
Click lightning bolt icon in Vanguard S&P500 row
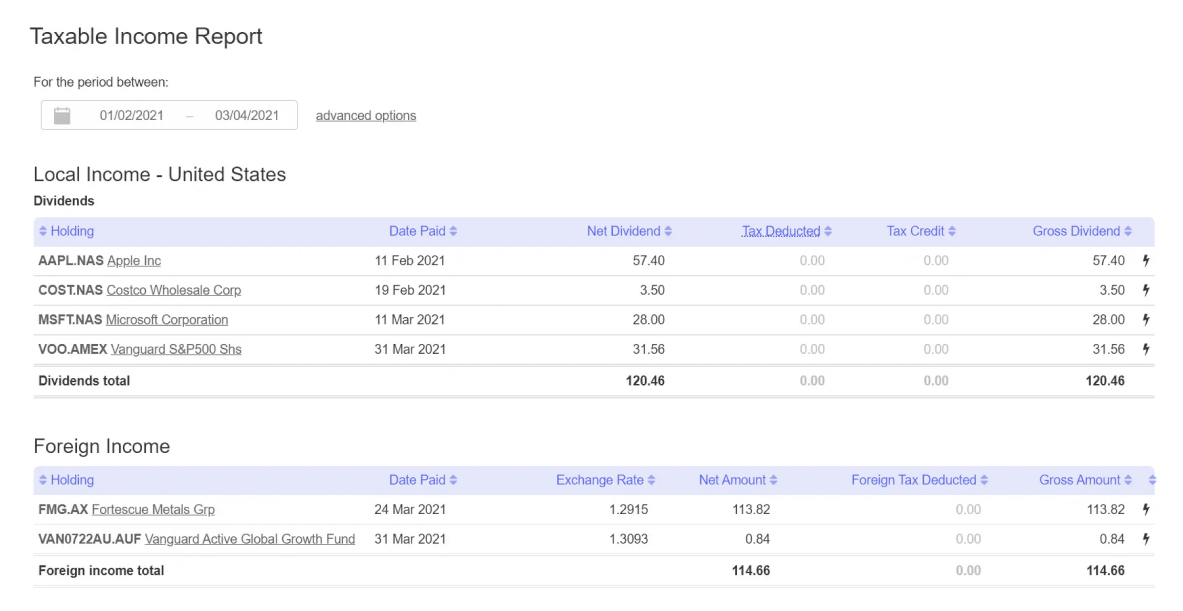[1146, 349]
